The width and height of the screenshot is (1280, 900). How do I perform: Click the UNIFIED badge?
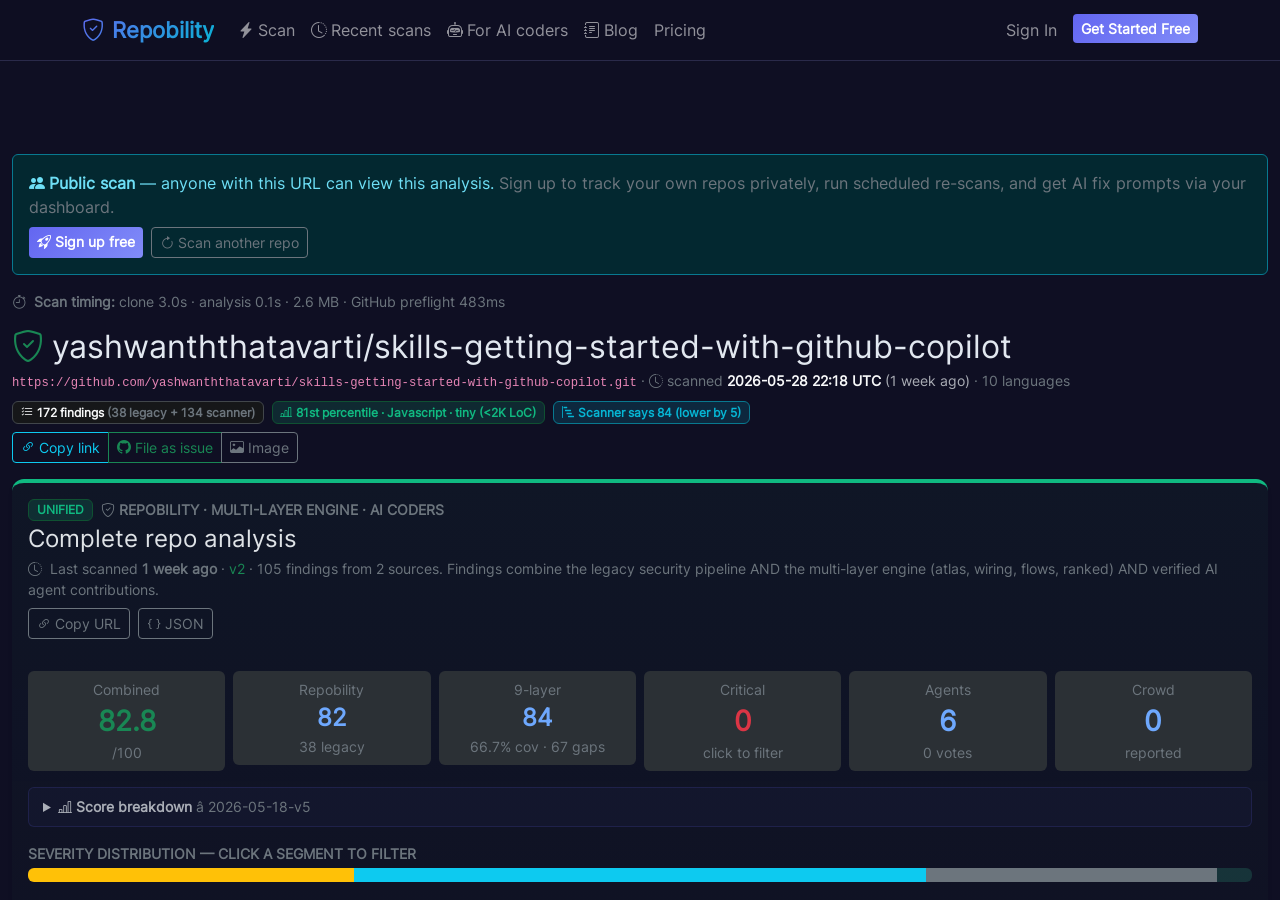(60, 510)
